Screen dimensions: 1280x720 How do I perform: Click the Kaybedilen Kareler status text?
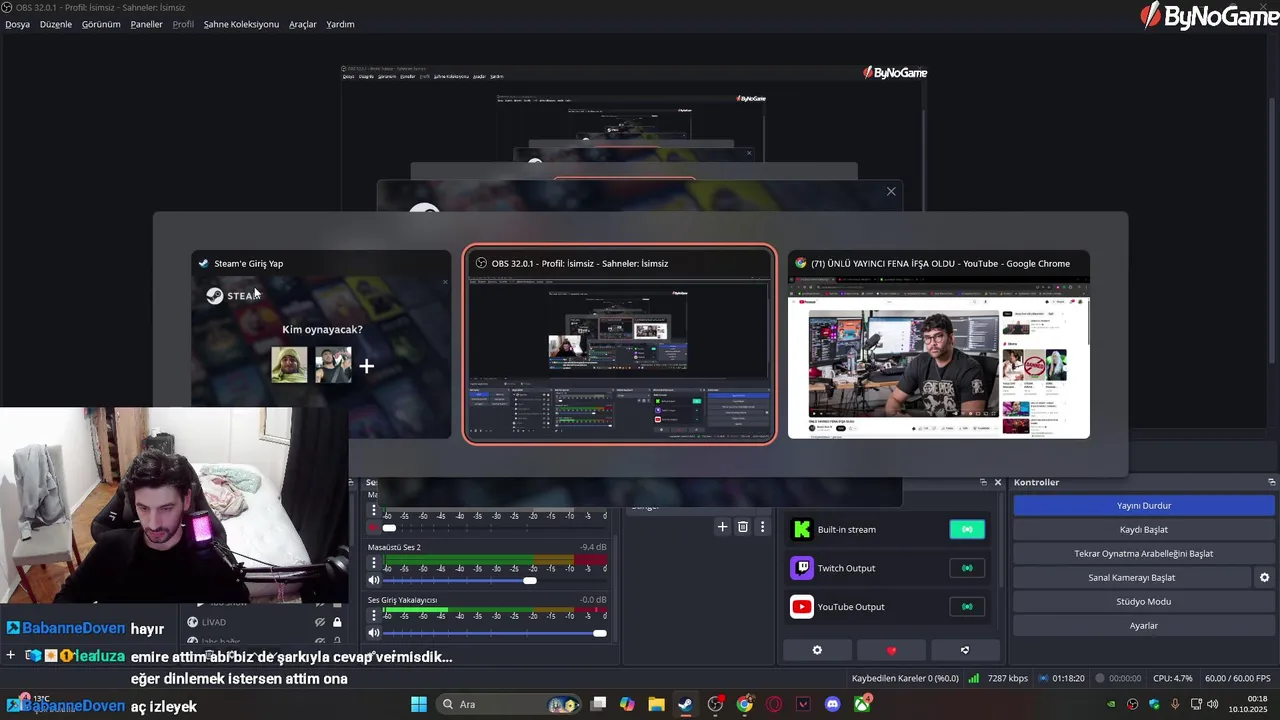[905, 678]
